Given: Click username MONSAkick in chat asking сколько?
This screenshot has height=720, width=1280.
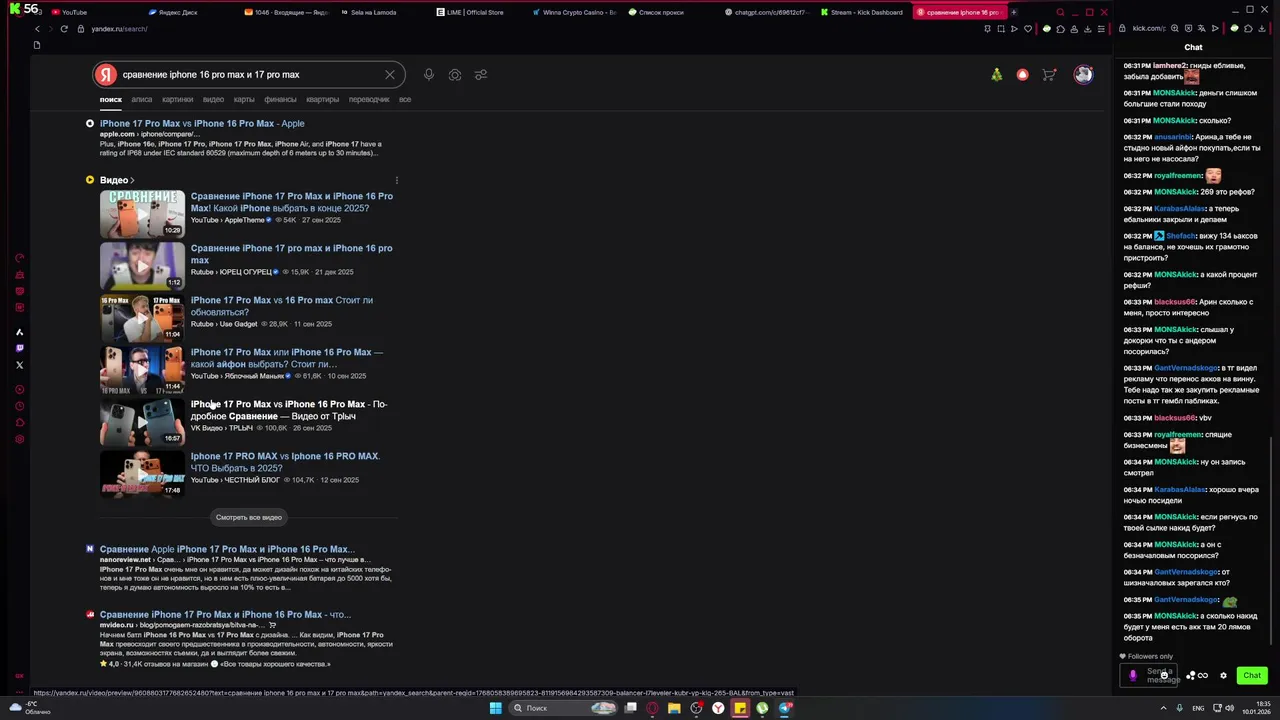Looking at the screenshot, I should (1174, 121).
